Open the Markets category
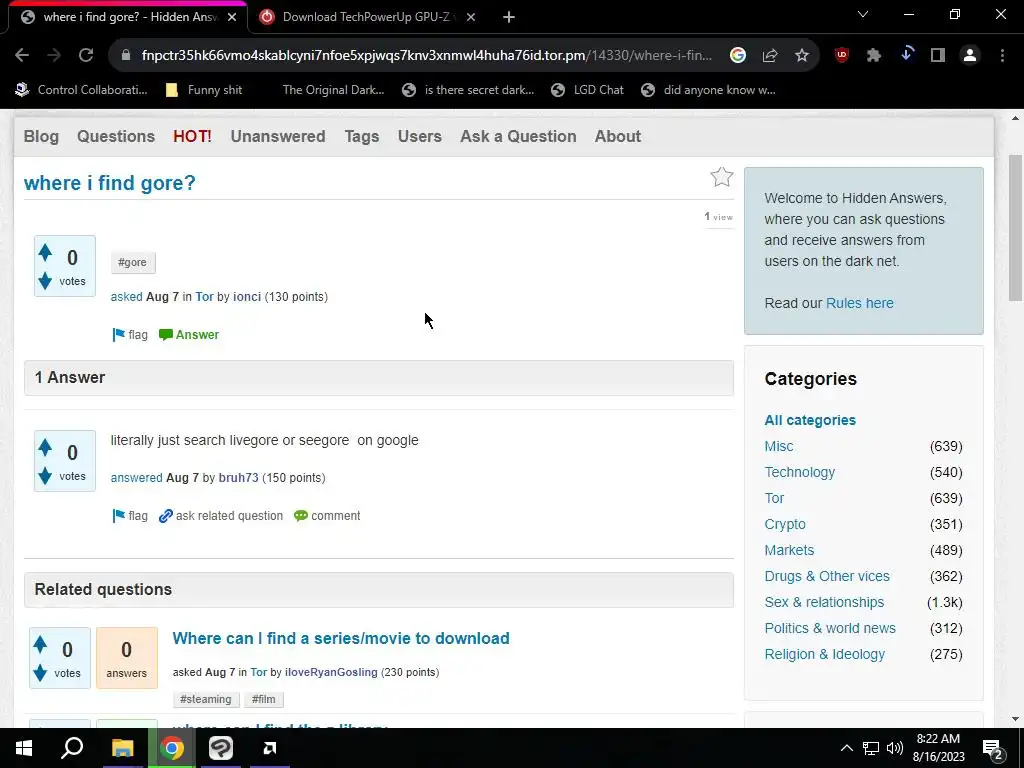 [x=789, y=550]
